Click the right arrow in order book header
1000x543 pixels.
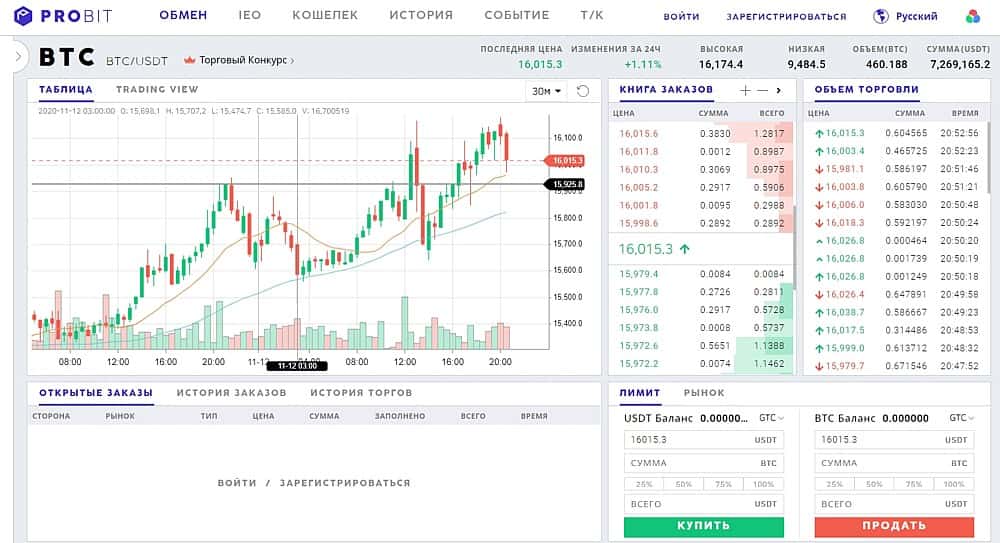point(778,90)
